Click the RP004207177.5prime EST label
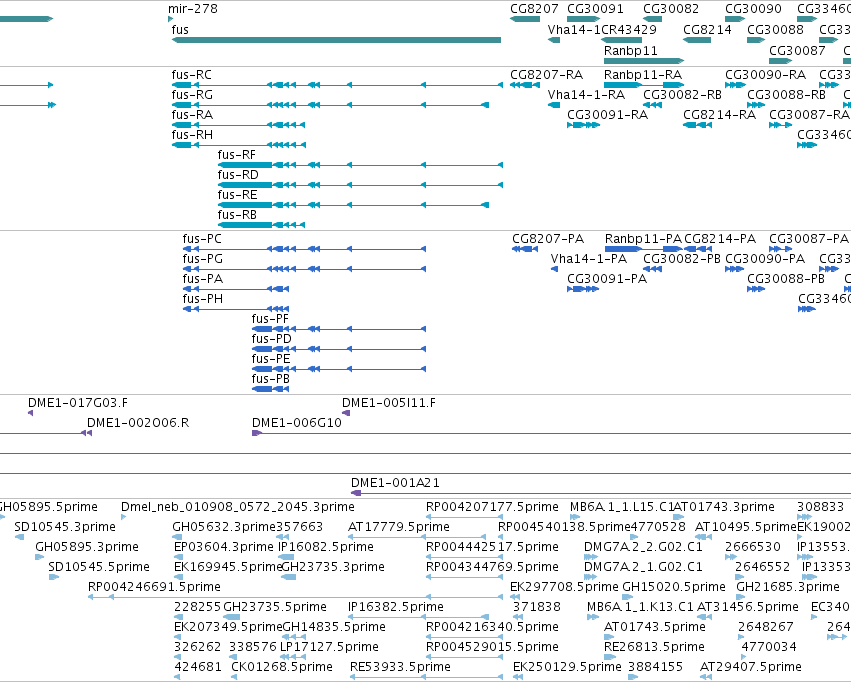This screenshot has width=851, height=682. (x=492, y=507)
